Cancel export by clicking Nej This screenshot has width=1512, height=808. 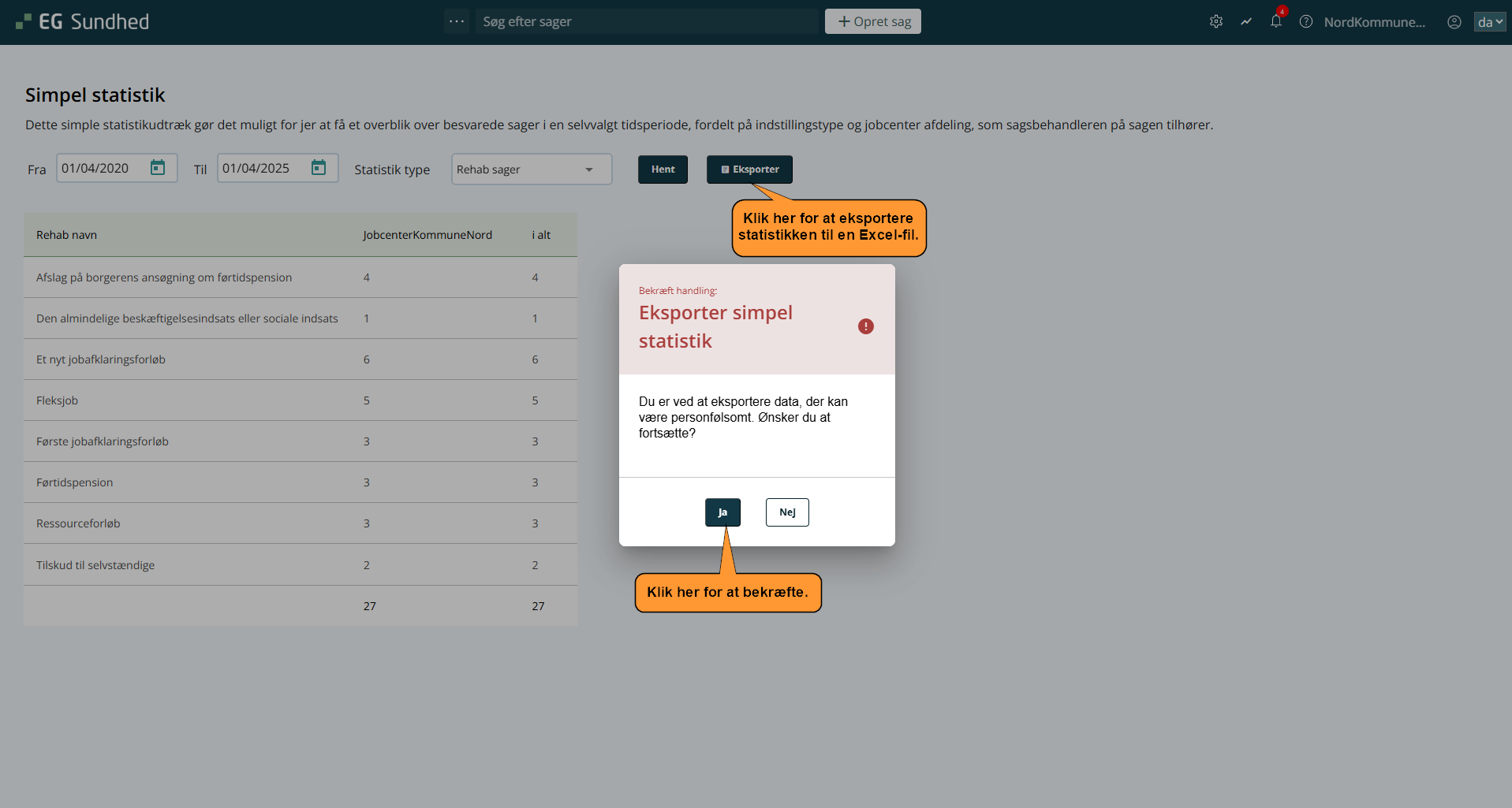786,512
